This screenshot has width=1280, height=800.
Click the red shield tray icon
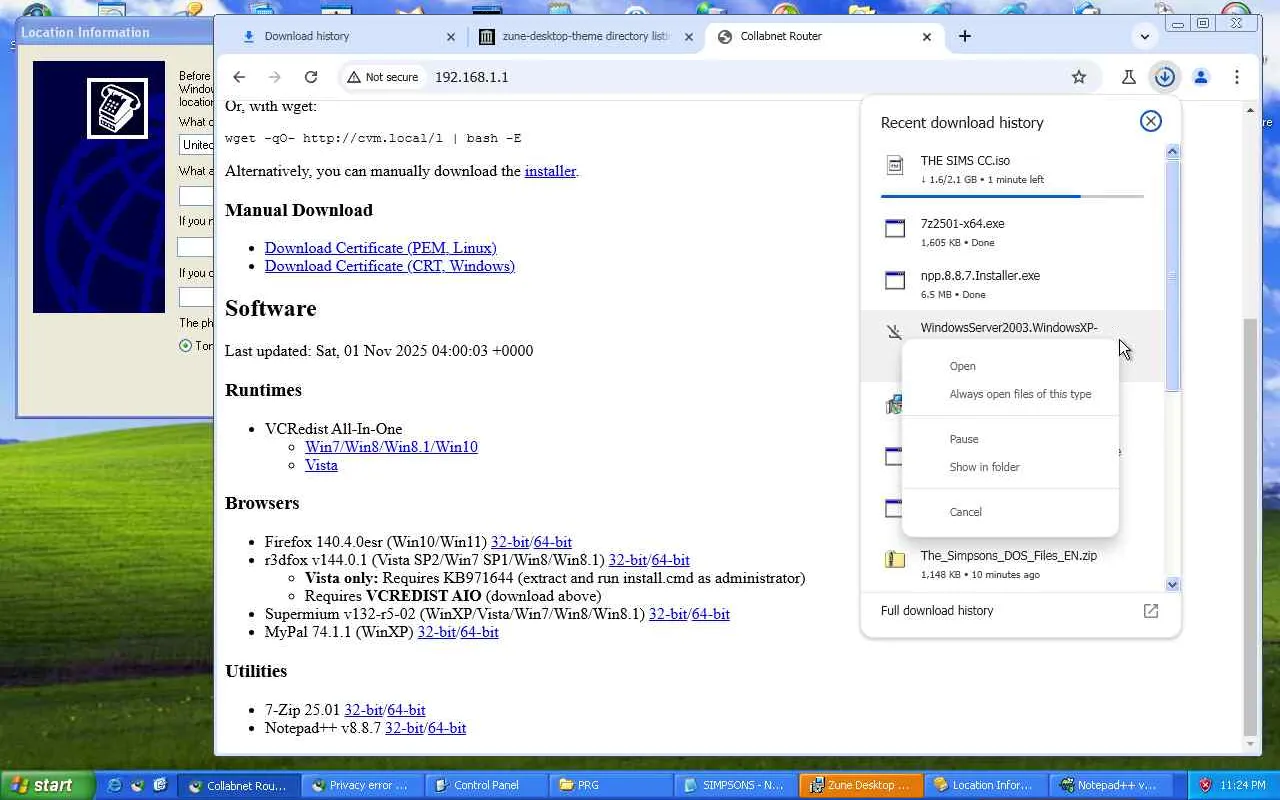pos(1205,785)
